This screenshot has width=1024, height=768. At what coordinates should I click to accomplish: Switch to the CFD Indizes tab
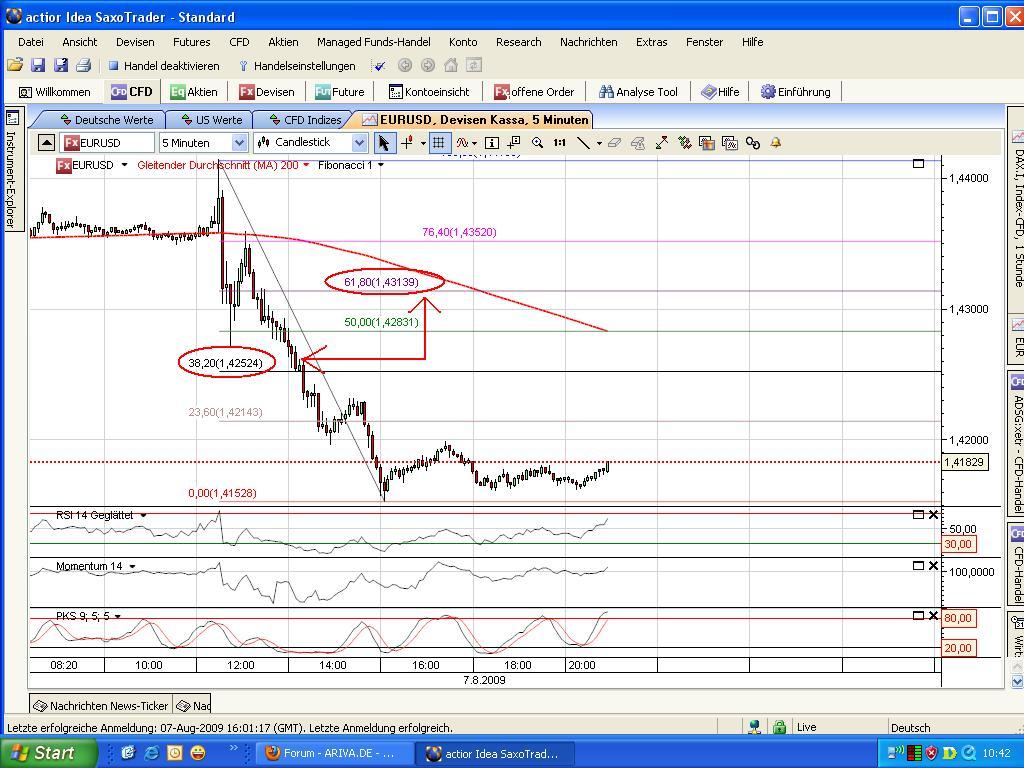click(x=306, y=119)
